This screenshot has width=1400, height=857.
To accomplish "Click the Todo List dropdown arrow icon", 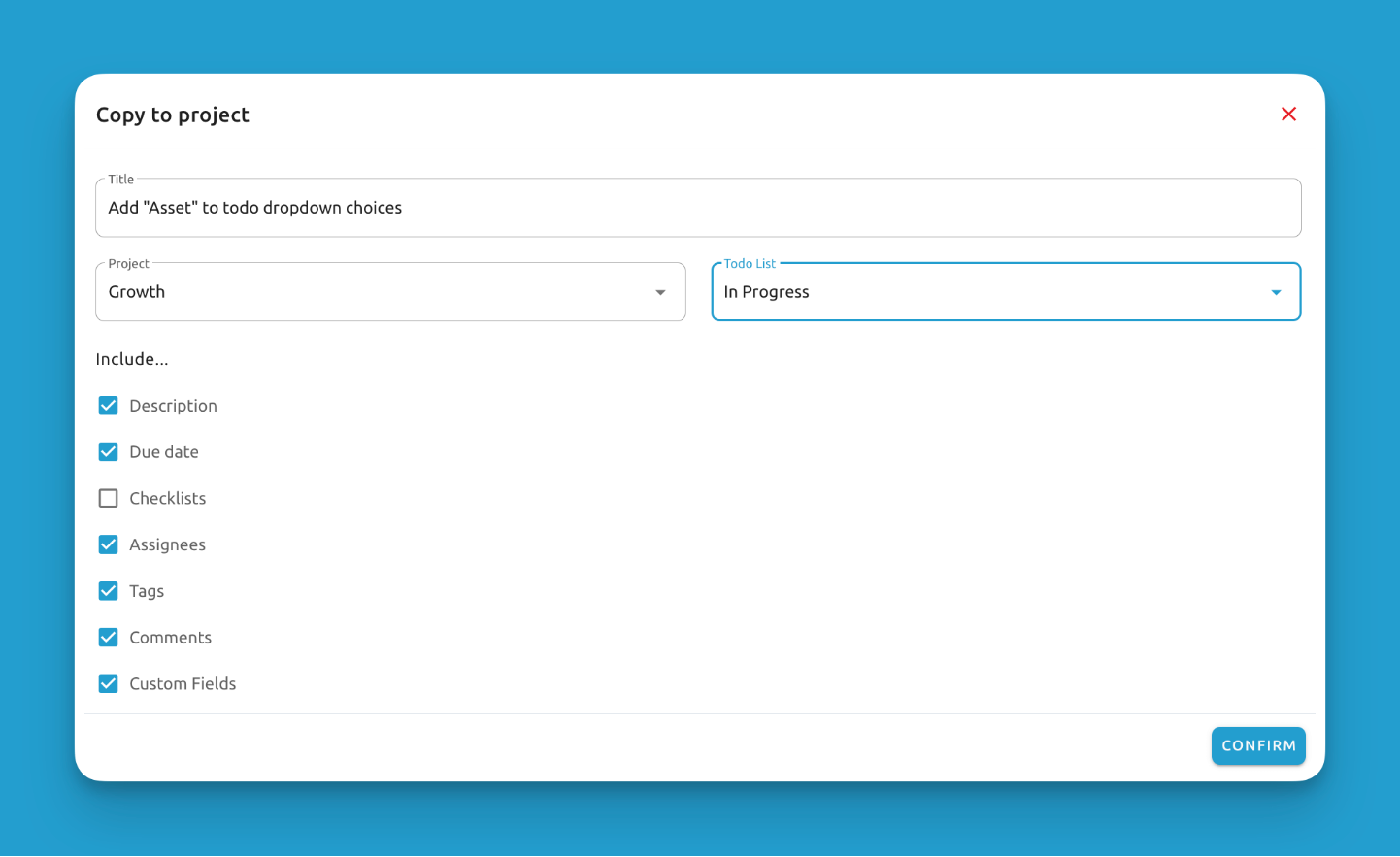I will pos(1276,292).
